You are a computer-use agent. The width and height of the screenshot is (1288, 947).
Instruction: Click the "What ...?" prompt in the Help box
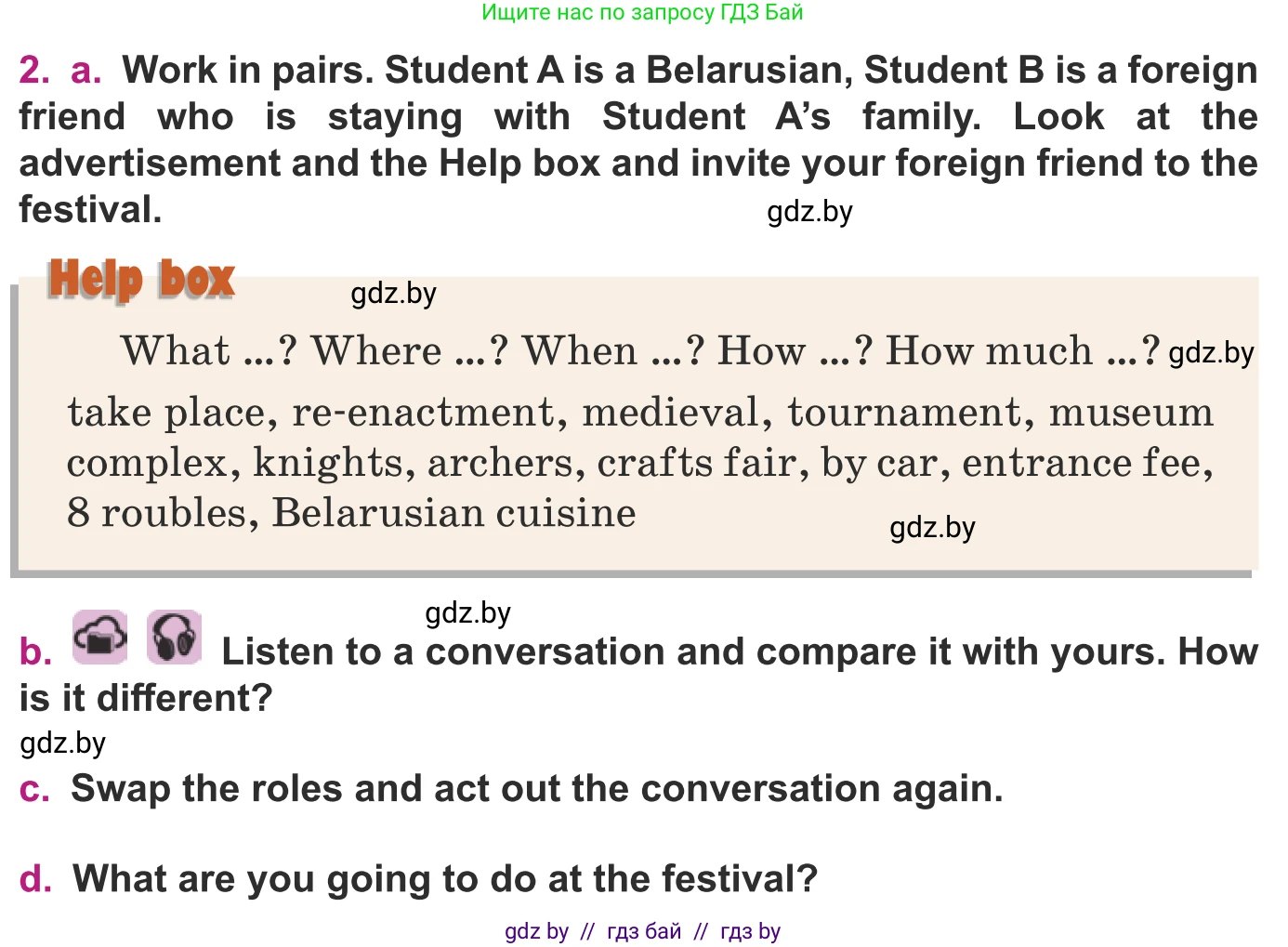point(208,351)
